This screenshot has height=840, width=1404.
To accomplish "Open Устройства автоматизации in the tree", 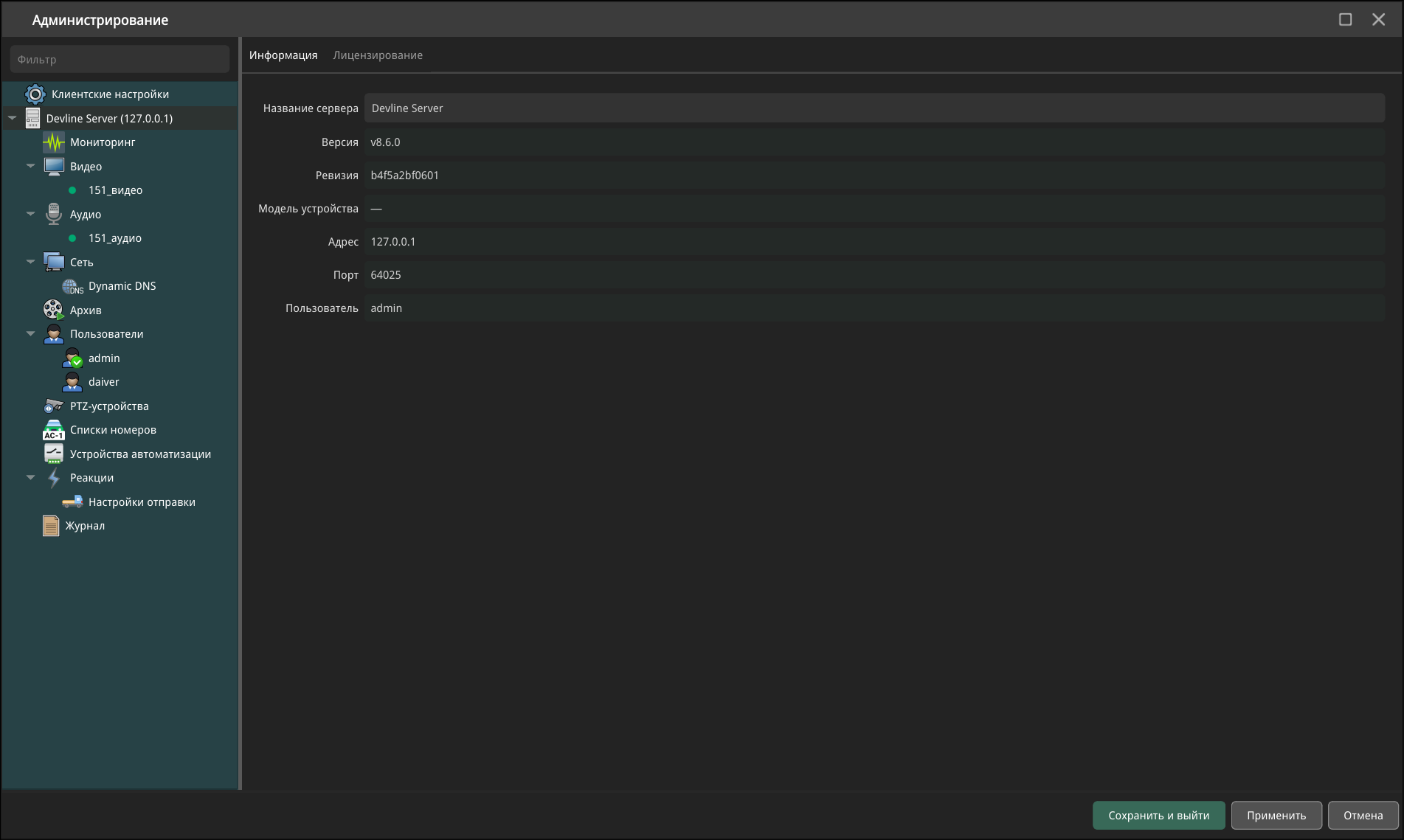I will click(140, 454).
